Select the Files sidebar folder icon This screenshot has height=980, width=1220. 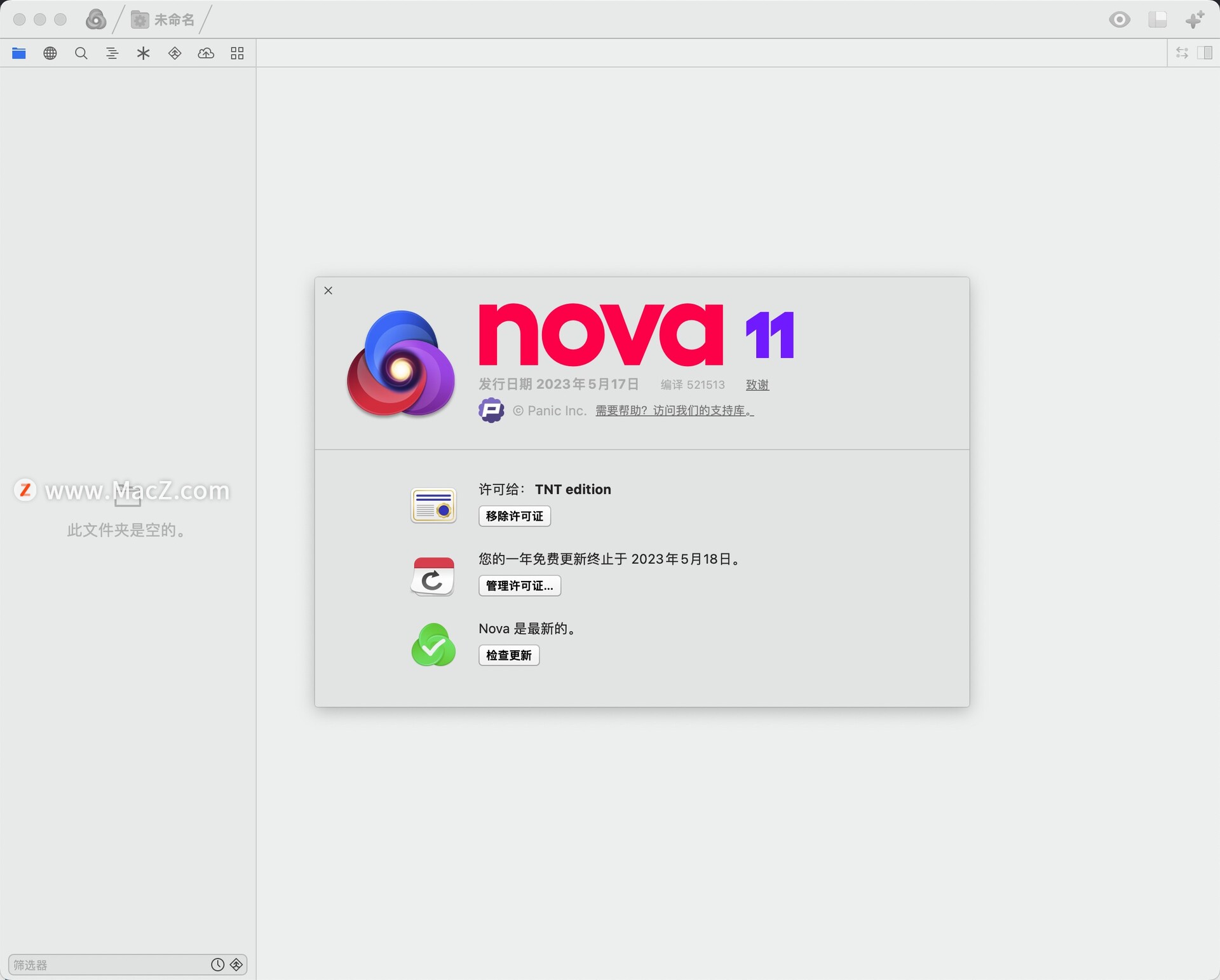point(18,53)
